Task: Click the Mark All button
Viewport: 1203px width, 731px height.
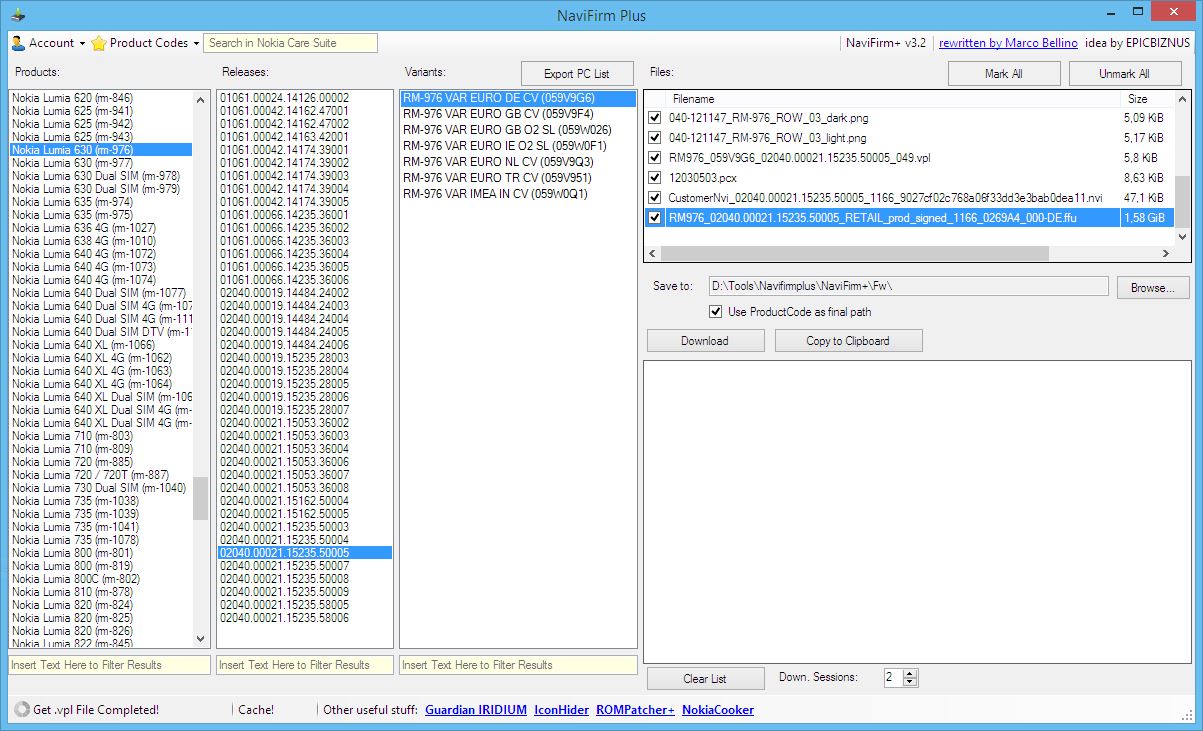Action: (1004, 74)
